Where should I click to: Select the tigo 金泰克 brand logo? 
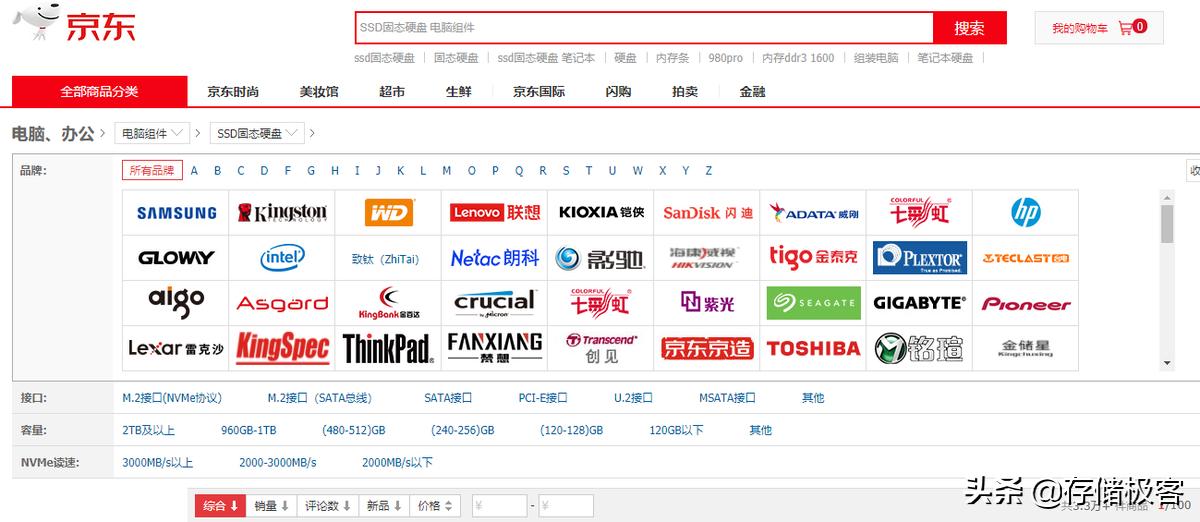click(x=813, y=258)
